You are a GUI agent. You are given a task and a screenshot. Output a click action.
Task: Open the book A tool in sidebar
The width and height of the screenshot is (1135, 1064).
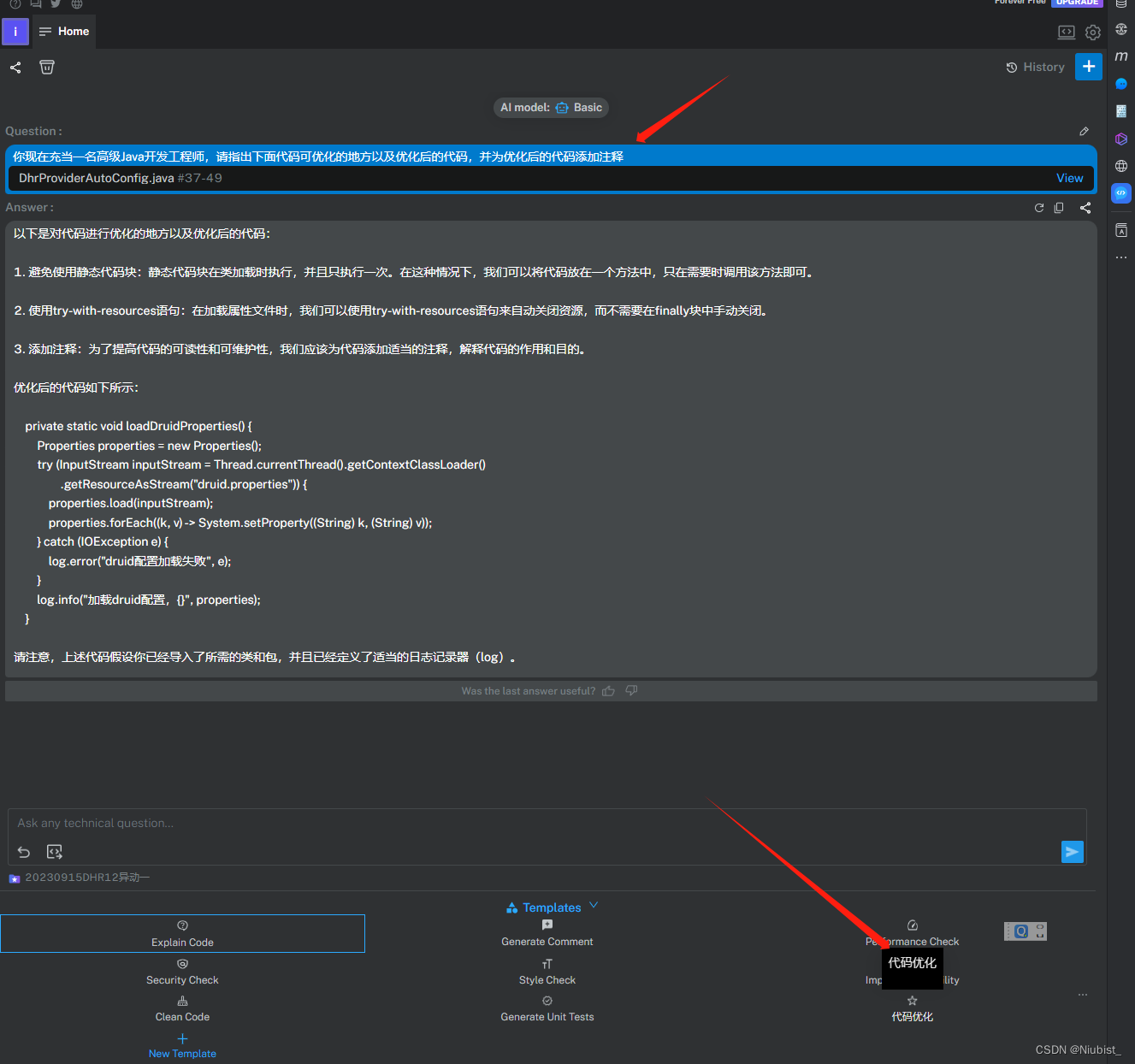(x=1121, y=230)
